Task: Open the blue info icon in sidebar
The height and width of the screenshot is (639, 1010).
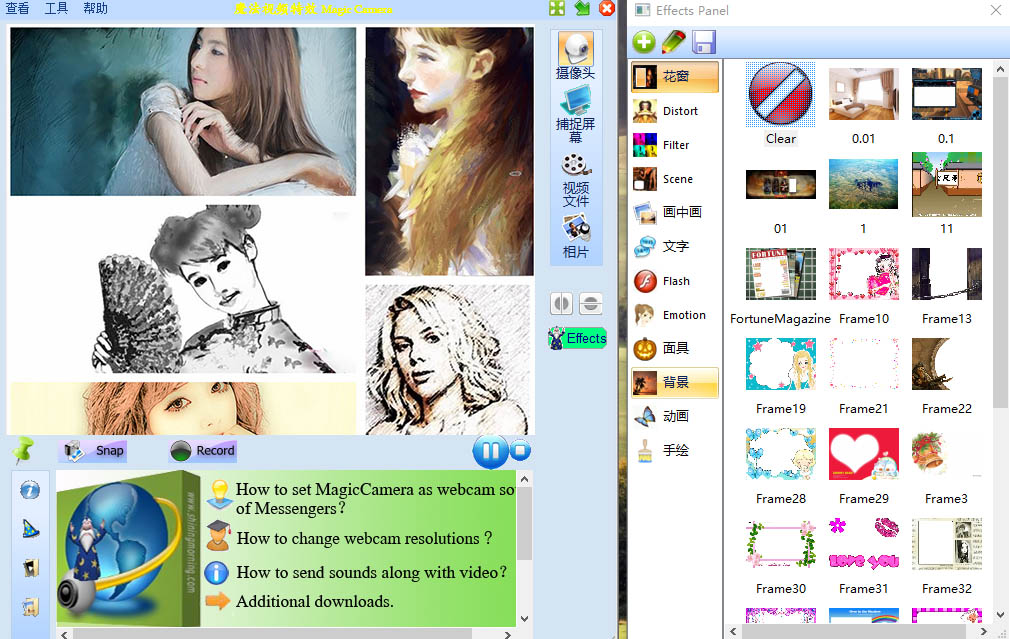Action: pyautogui.click(x=30, y=490)
